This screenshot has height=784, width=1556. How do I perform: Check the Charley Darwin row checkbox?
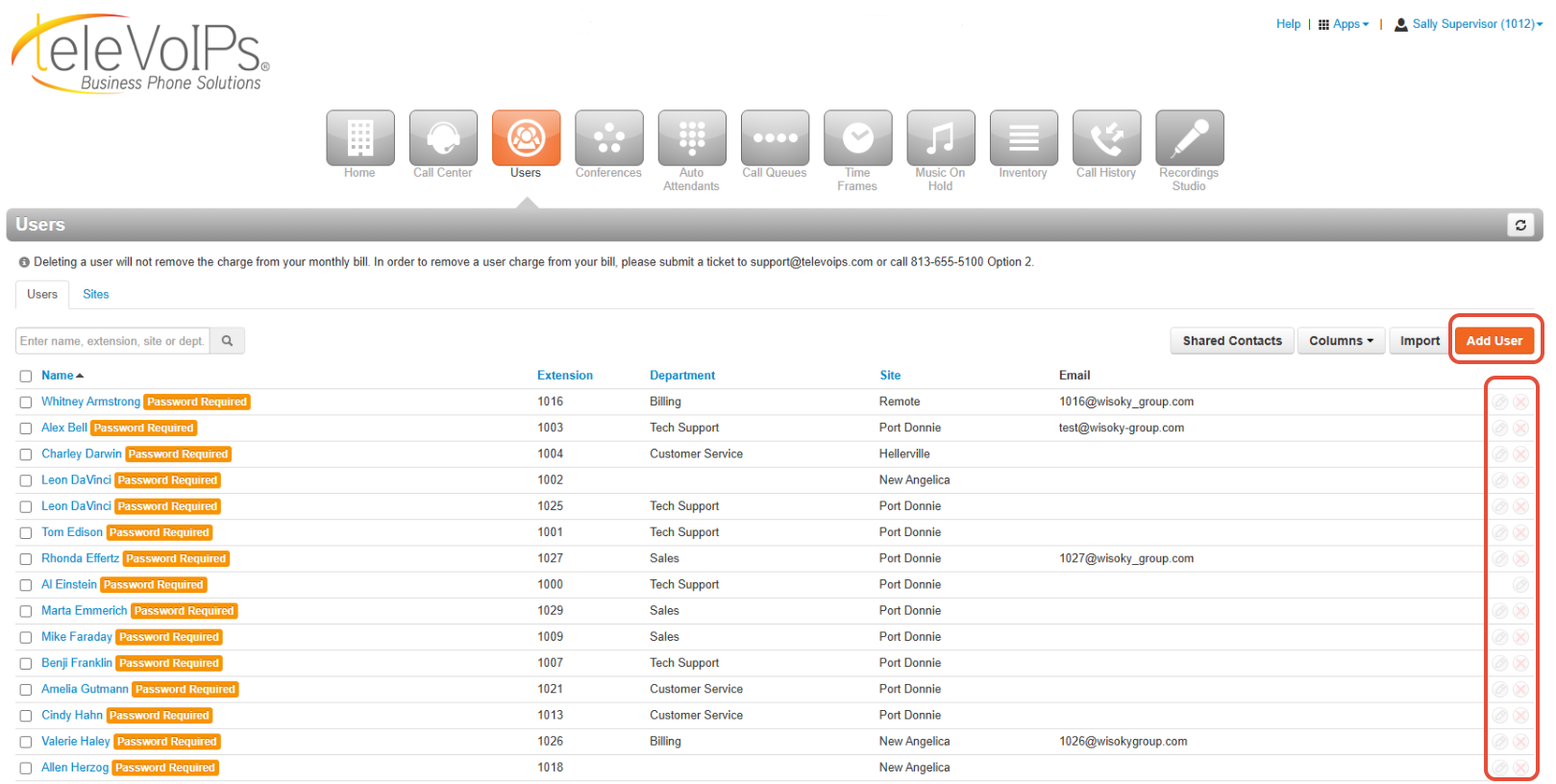click(26, 454)
